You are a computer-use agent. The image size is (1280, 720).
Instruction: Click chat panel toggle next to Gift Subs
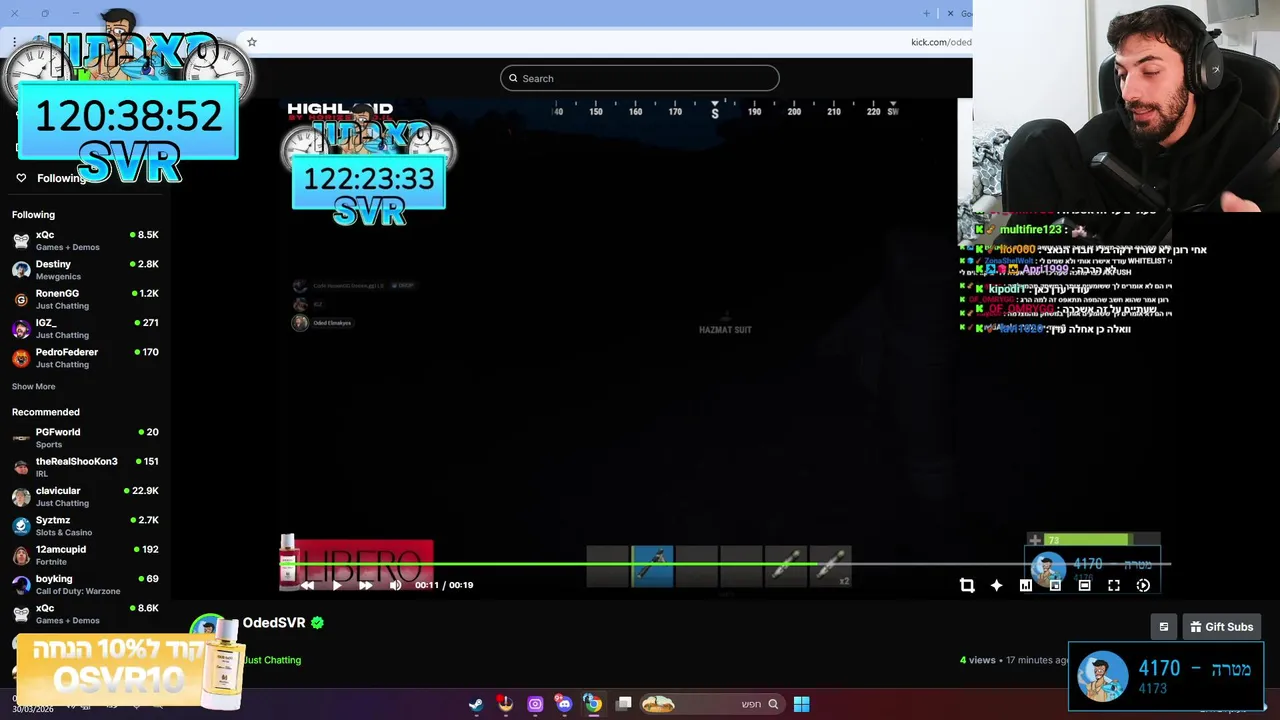coord(1163,627)
